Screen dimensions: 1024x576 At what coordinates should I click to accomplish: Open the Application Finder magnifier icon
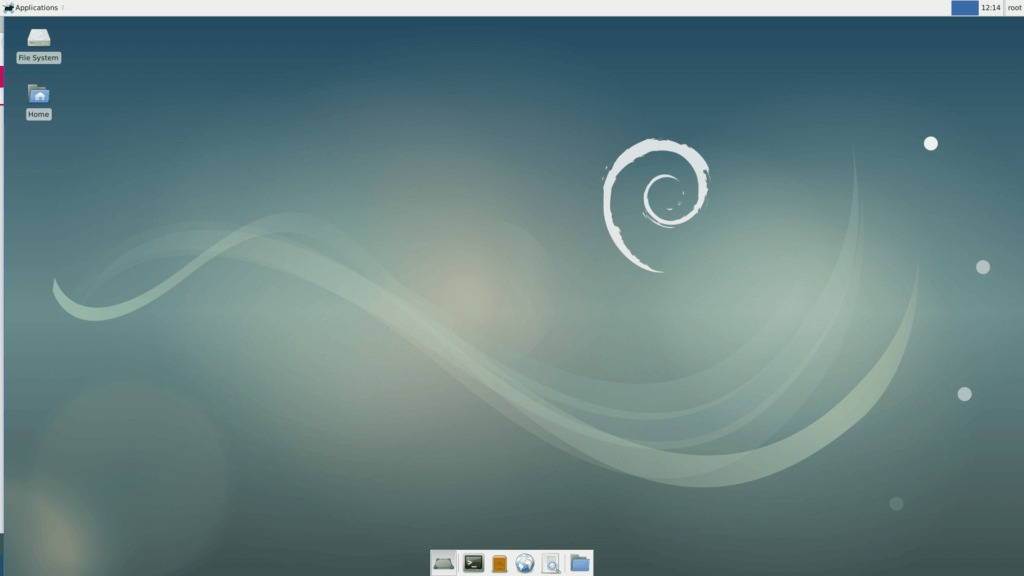click(x=551, y=564)
